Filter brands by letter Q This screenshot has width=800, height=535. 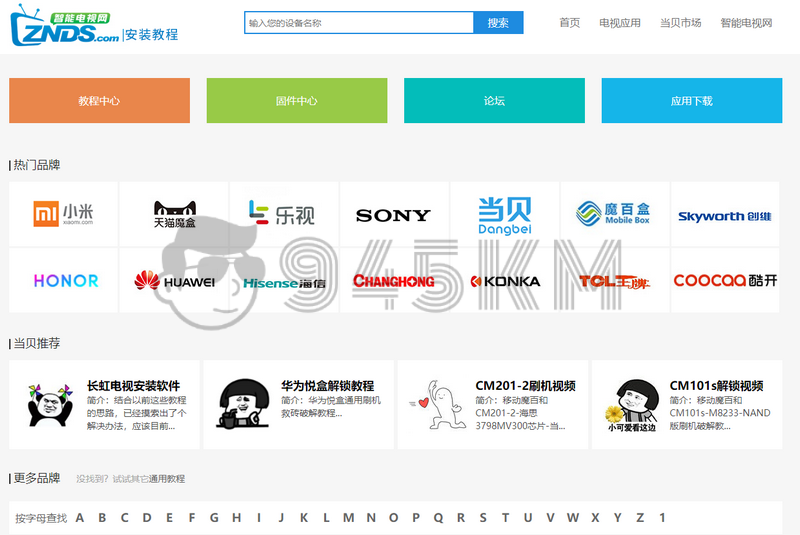(438, 518)
